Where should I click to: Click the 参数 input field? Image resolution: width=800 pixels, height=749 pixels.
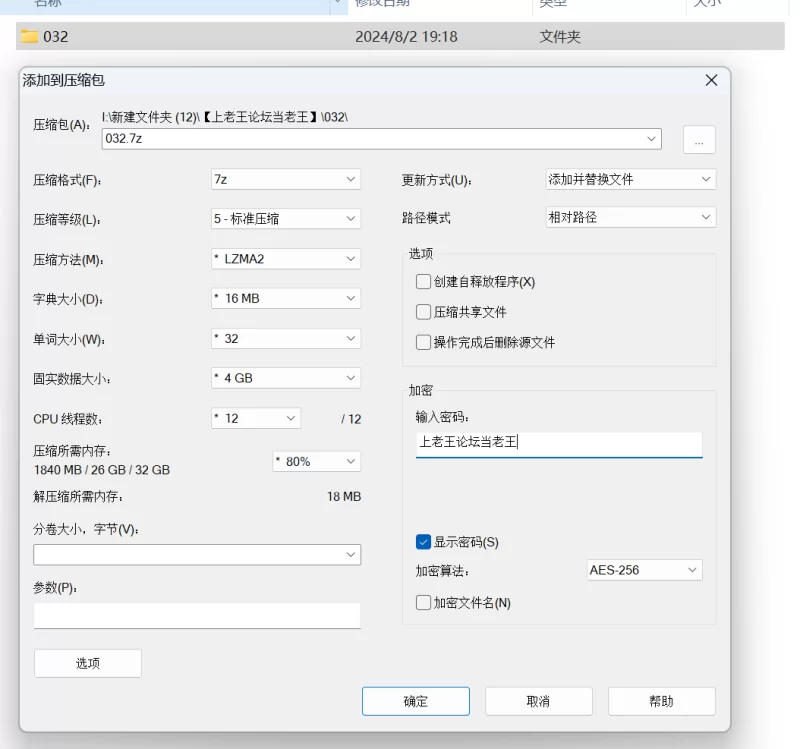click(197, 615)
